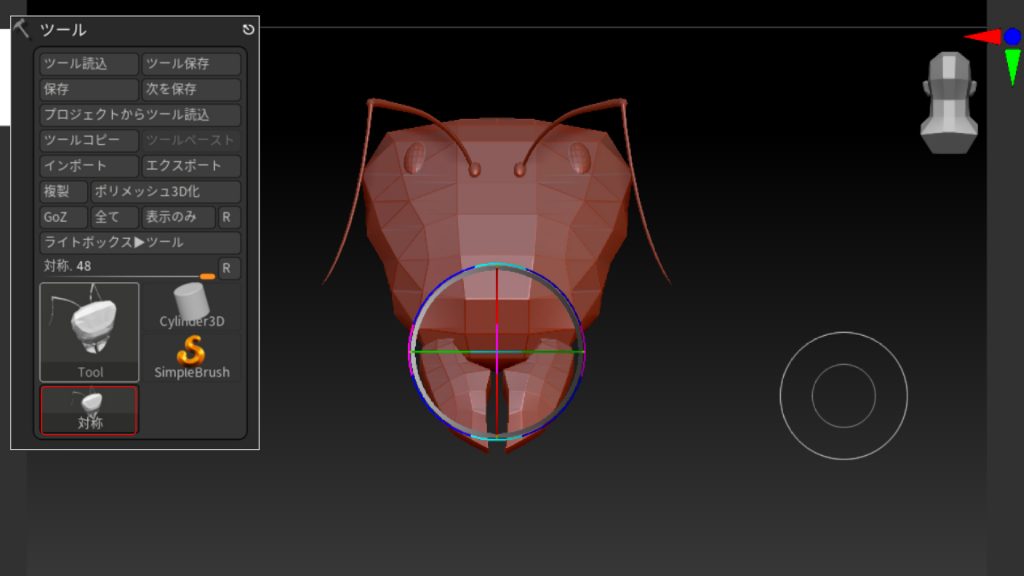Click the blue Z-axis dot
This screenshot has height=576, width=1024.
pos(1012,37)
